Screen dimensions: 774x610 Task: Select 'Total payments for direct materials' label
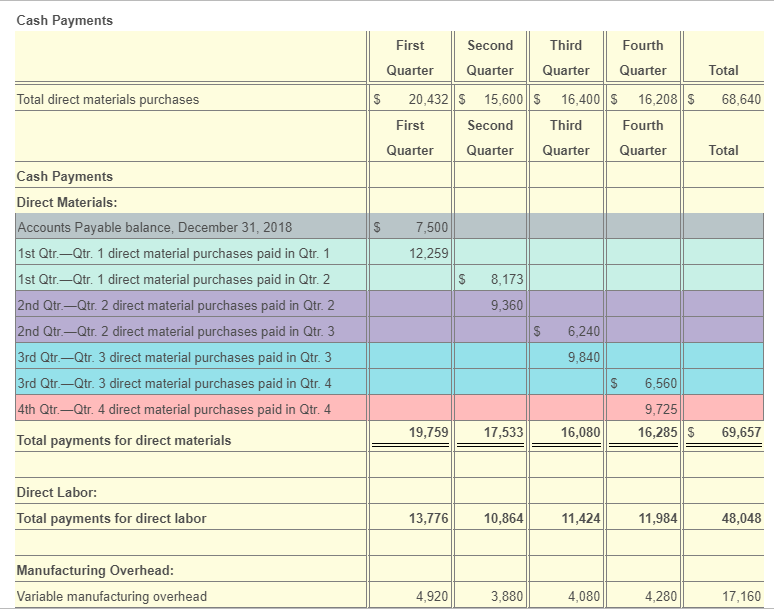click(123, 440)
